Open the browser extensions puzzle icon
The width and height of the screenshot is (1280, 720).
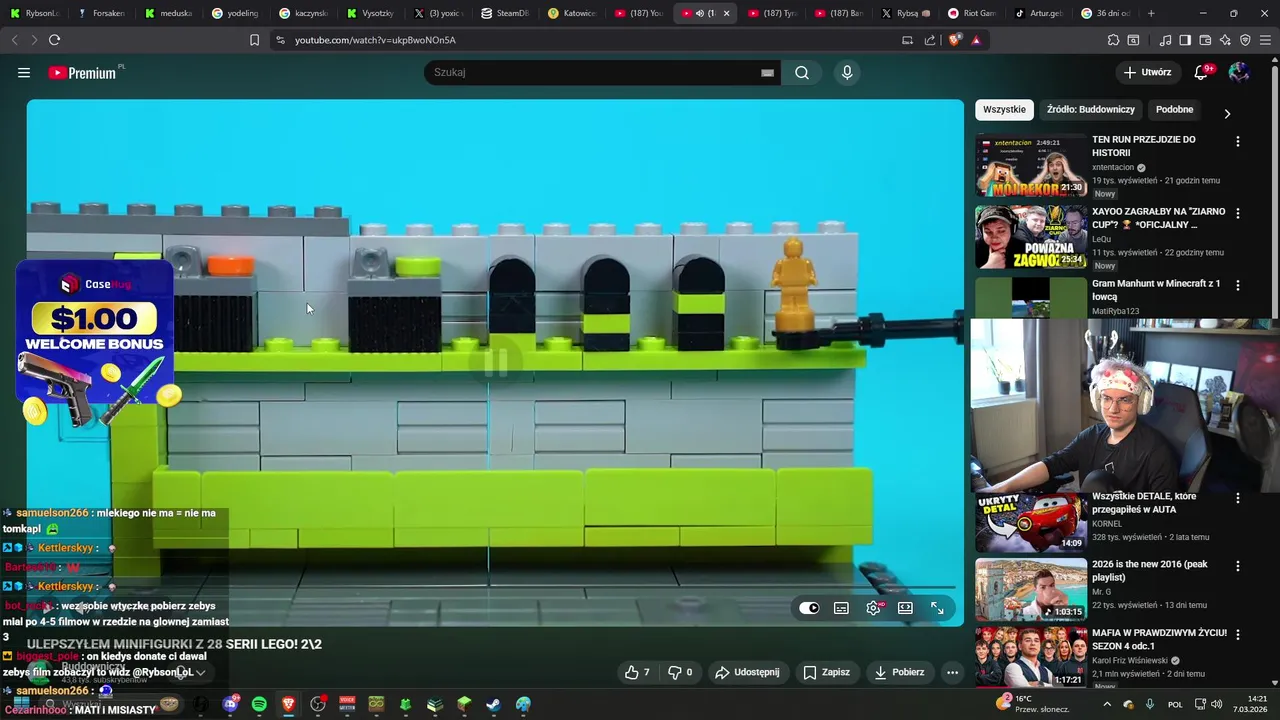click(x=1113, y=40)
